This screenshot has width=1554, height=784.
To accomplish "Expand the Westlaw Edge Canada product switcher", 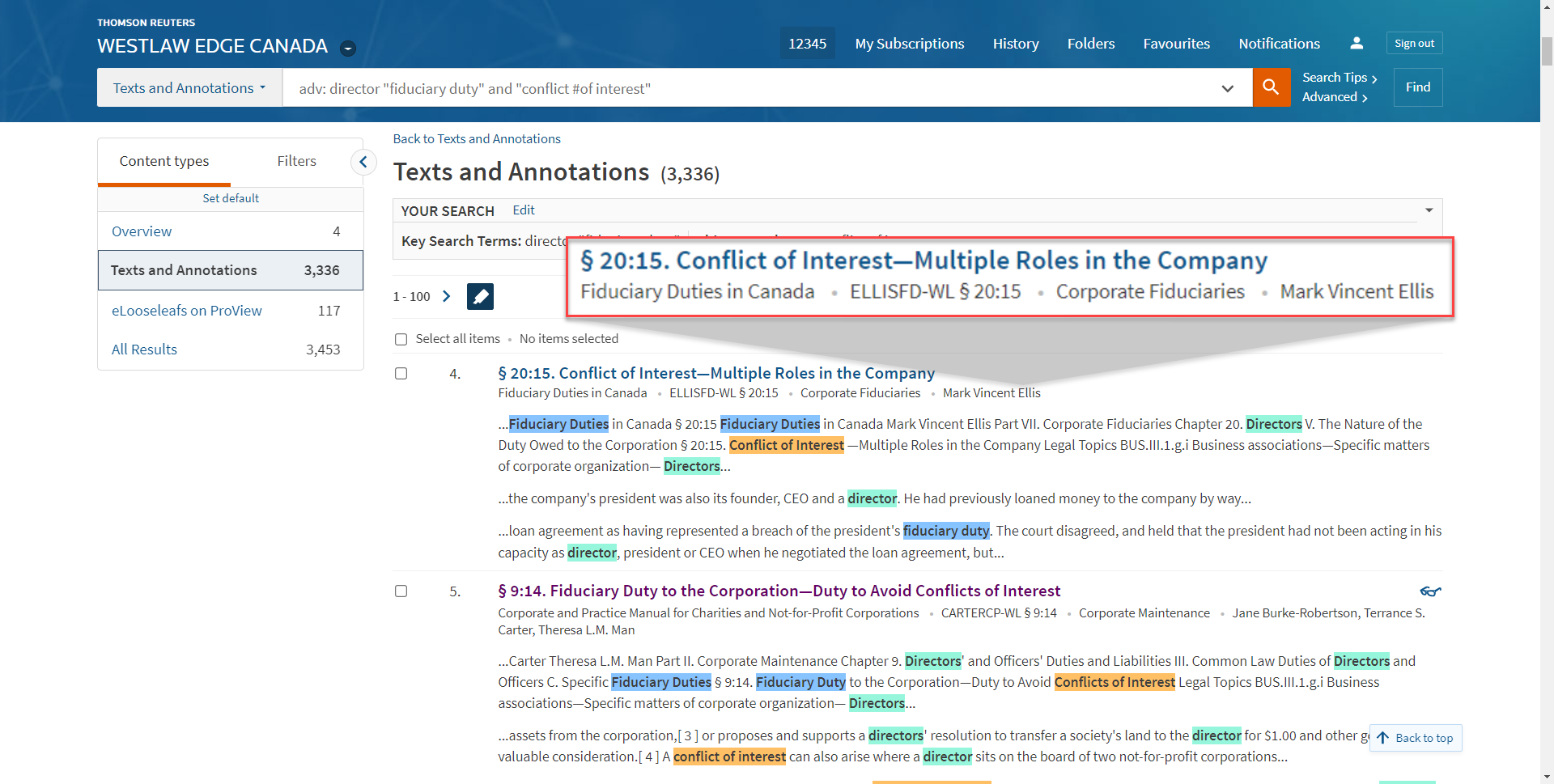I will tap(348, 48).
